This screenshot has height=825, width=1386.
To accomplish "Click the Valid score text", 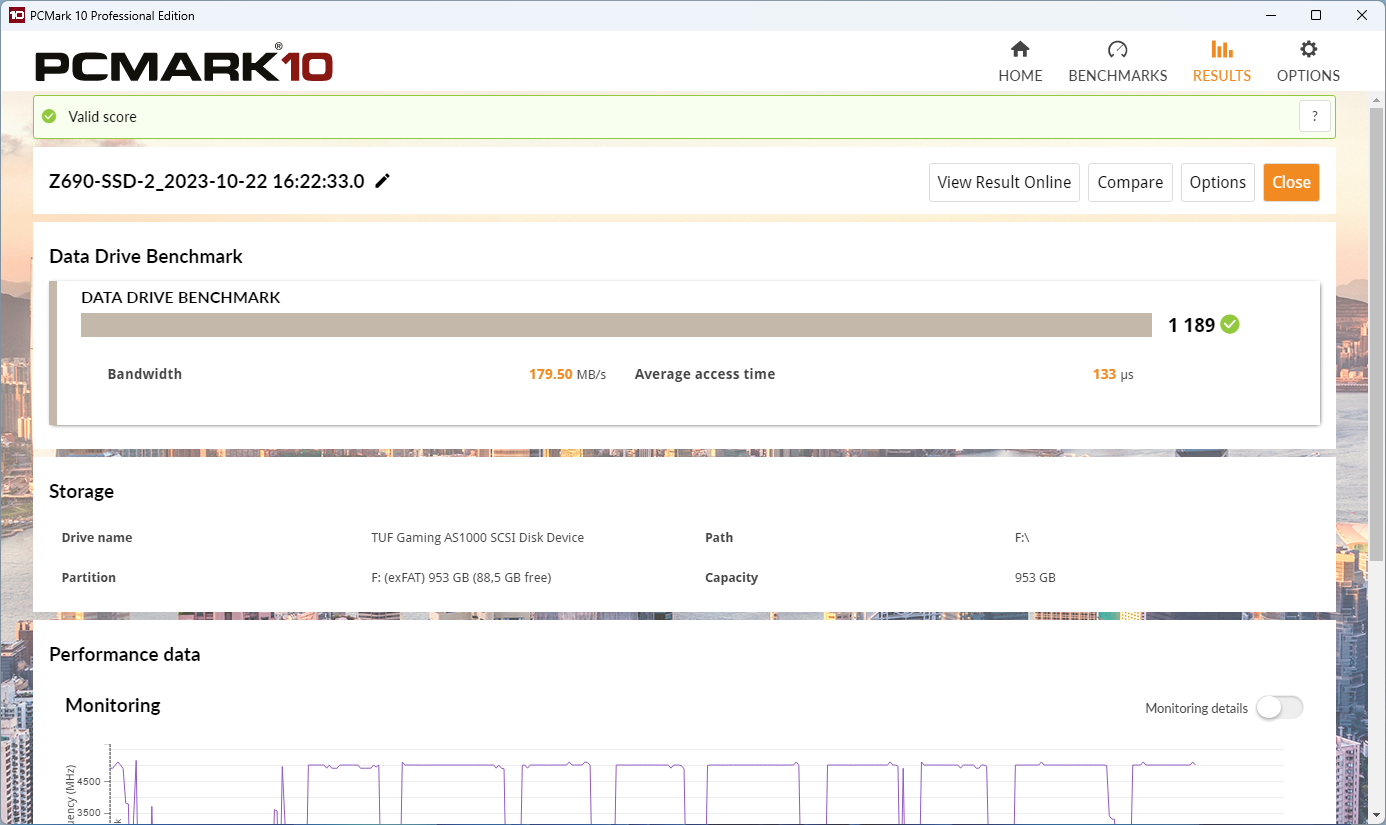I will pos(102,116).
